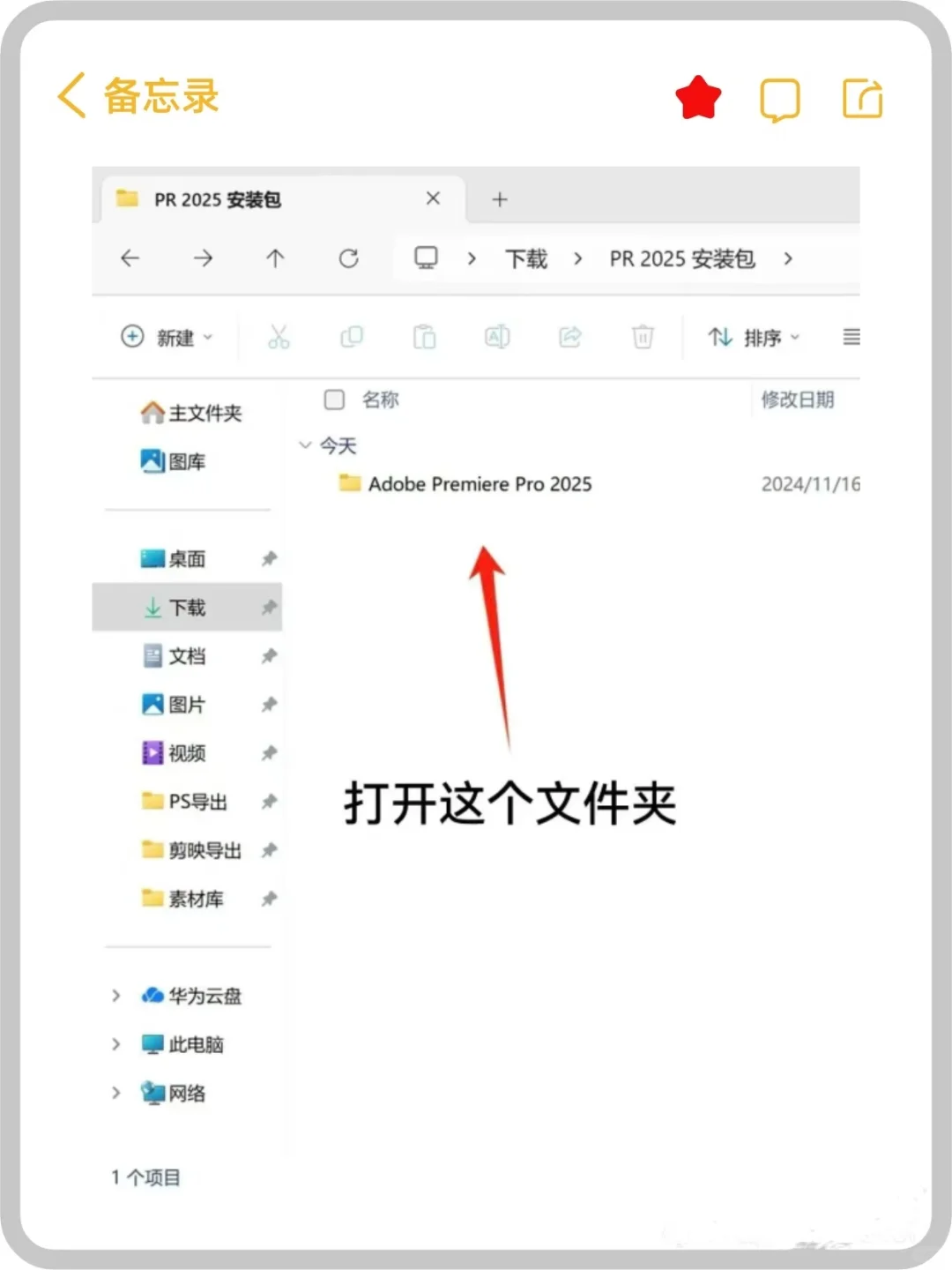The height and width of the screenshot is (1270, 952).
Task: Click the Share icon in Explorer toolbar
Action: 569,337
